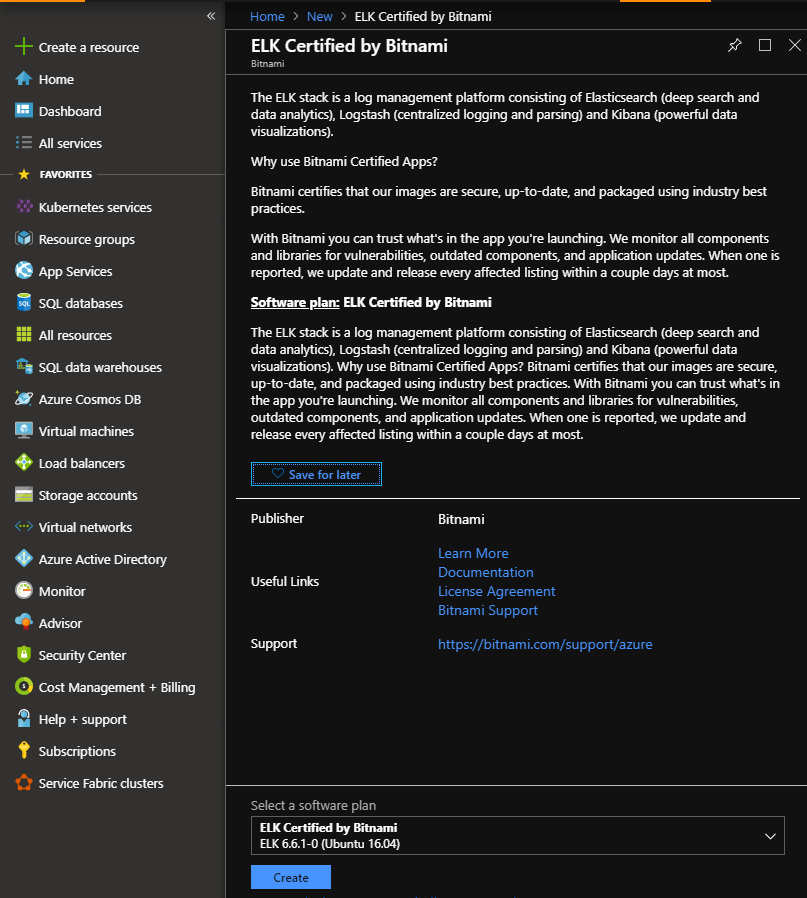
Task: Click Create a resource plus icon
Action: click(x=24, y=47)
